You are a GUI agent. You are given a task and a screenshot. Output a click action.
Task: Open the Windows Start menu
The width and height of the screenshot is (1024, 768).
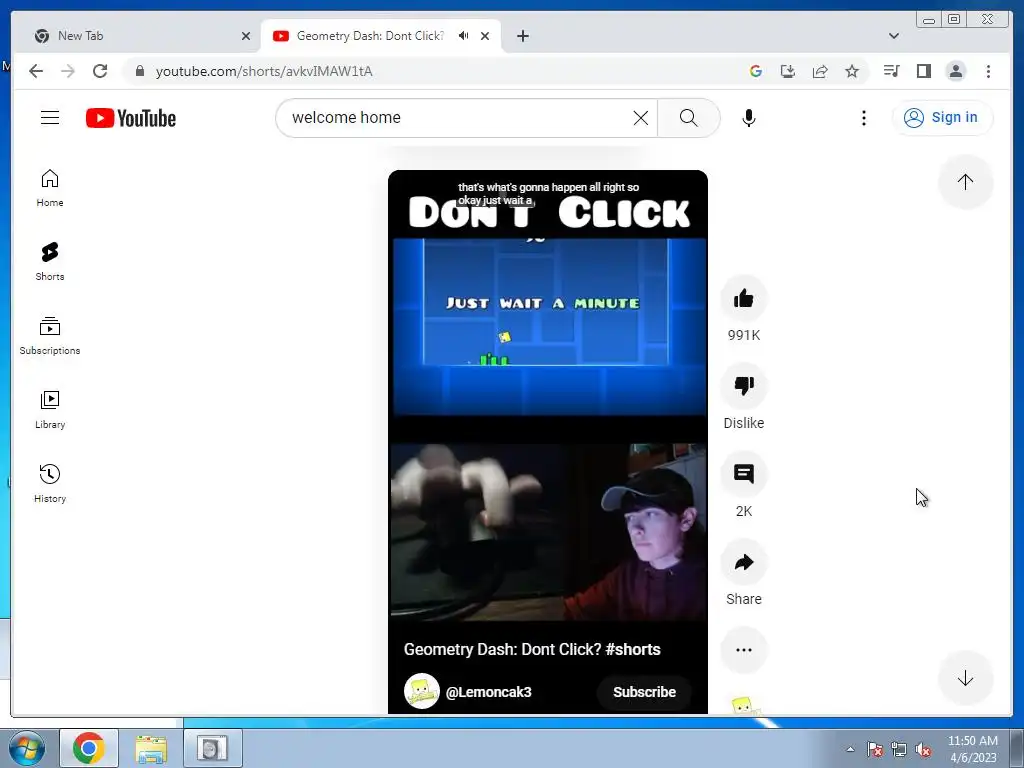click(x=26, y=748)
